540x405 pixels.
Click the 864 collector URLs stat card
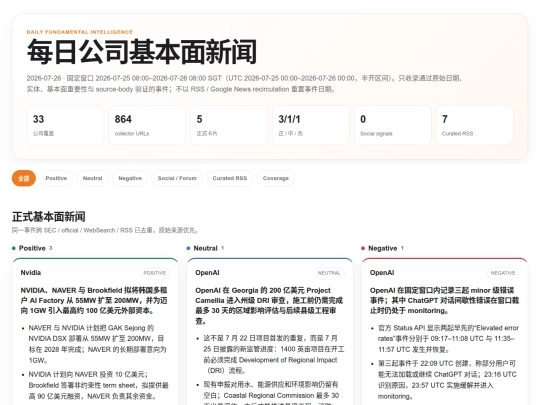click(147, 125)
